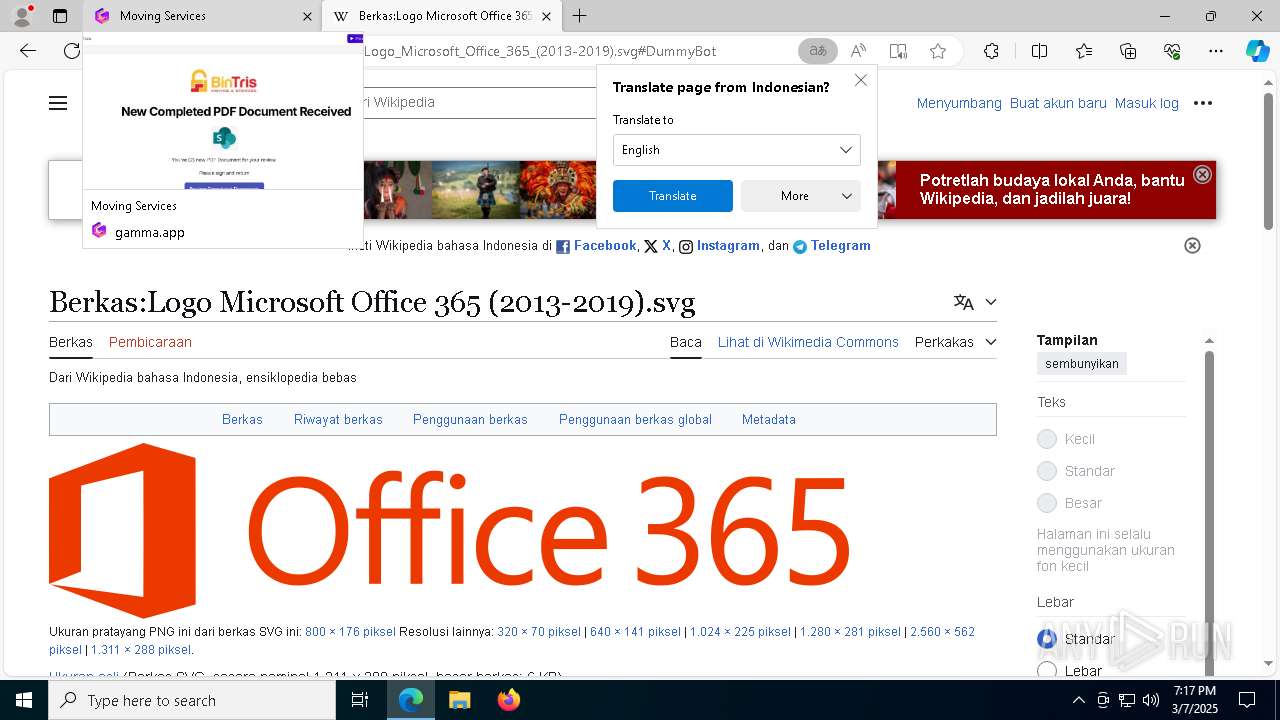Expand language list chevron beside title

tap(991, 302)
